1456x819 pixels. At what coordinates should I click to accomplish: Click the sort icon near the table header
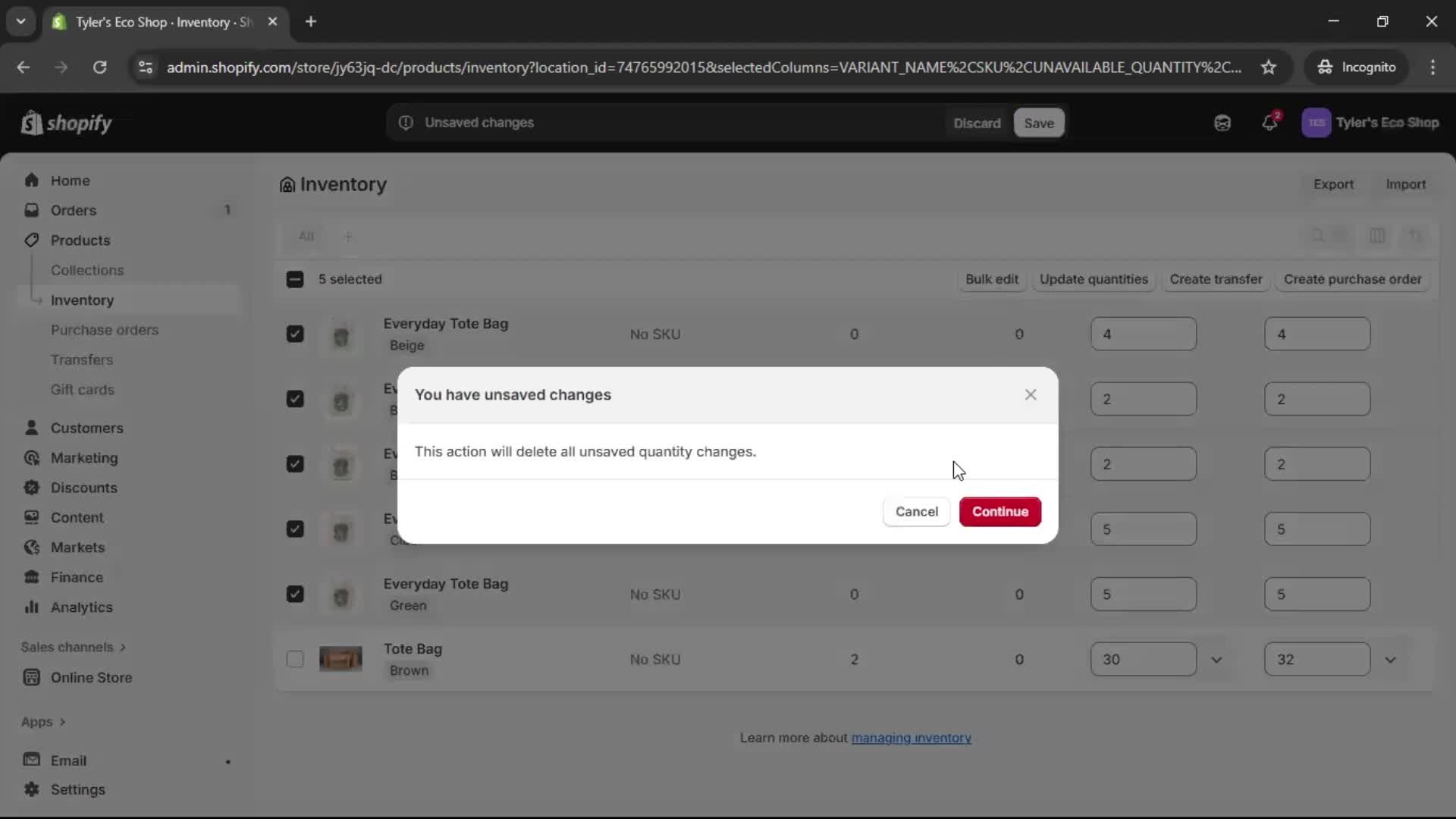(1417, 236)
